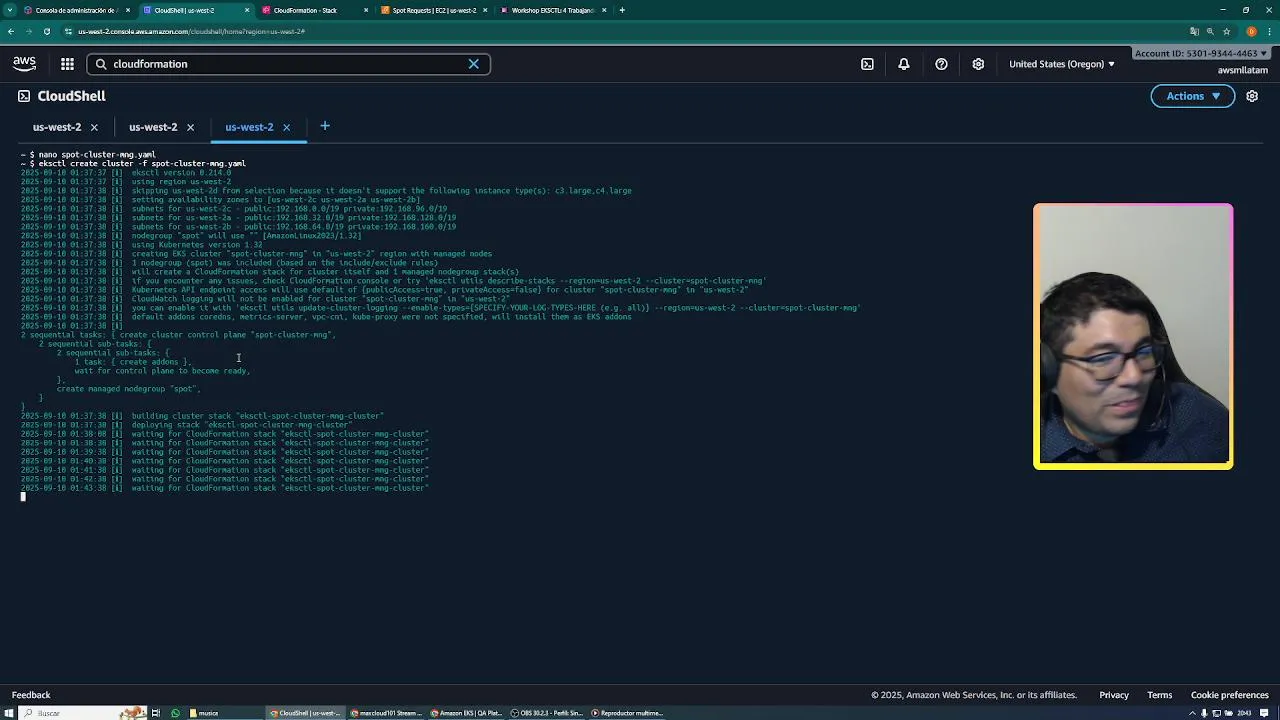Click the CloudShell service header icon
The image size is (1280, 720).
[x=24, y=96]
